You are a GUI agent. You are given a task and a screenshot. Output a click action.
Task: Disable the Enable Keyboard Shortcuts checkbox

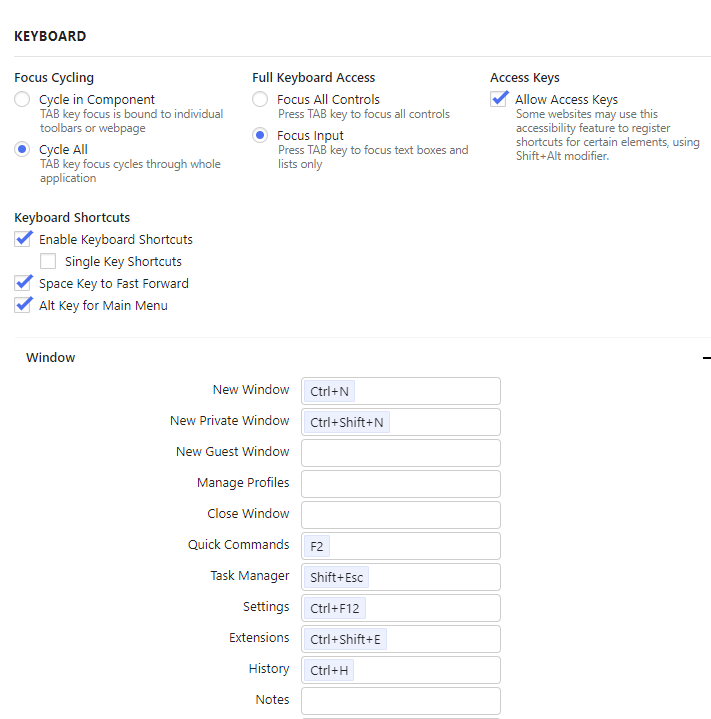click(23, 239)
